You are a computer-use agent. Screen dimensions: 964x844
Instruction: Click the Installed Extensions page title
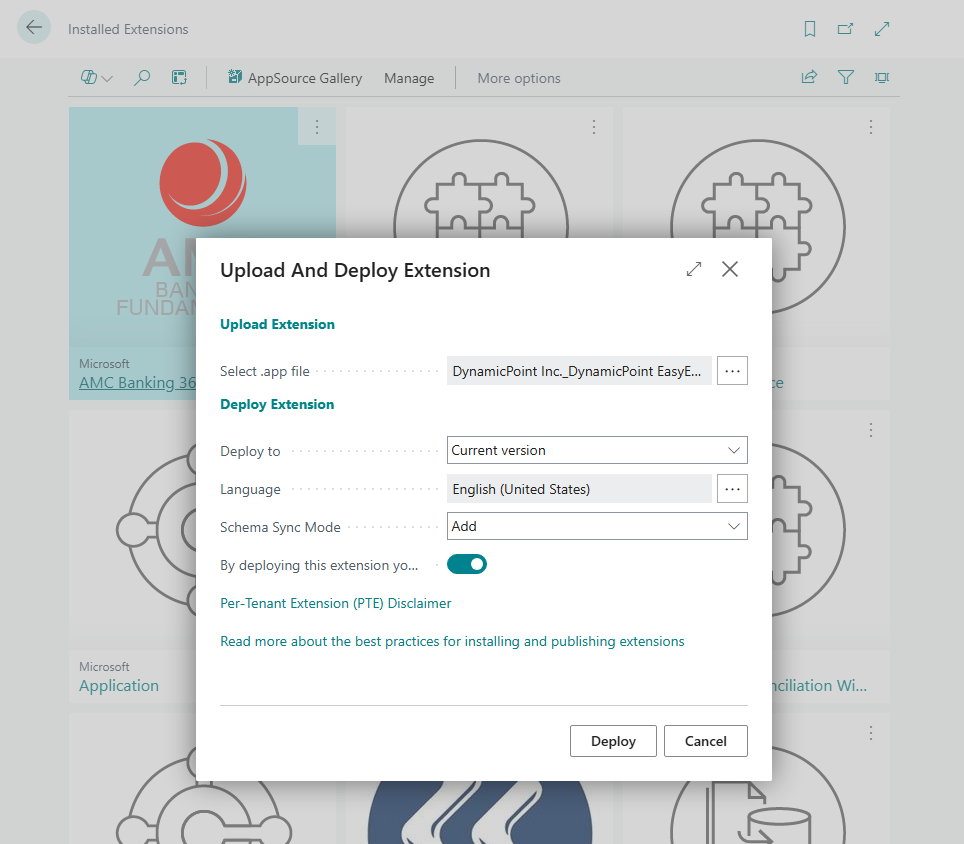pos(128,29)
